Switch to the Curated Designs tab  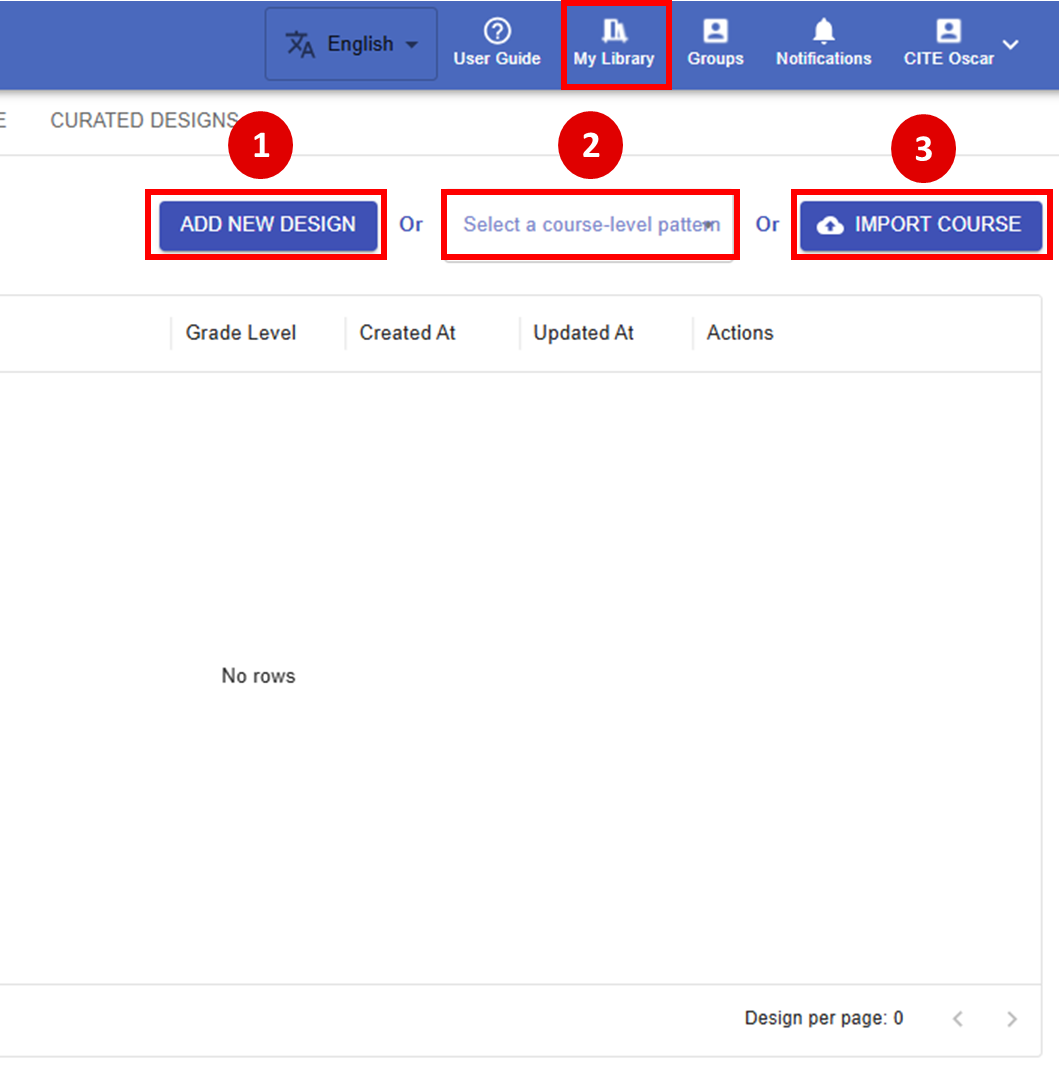(144, 120)
